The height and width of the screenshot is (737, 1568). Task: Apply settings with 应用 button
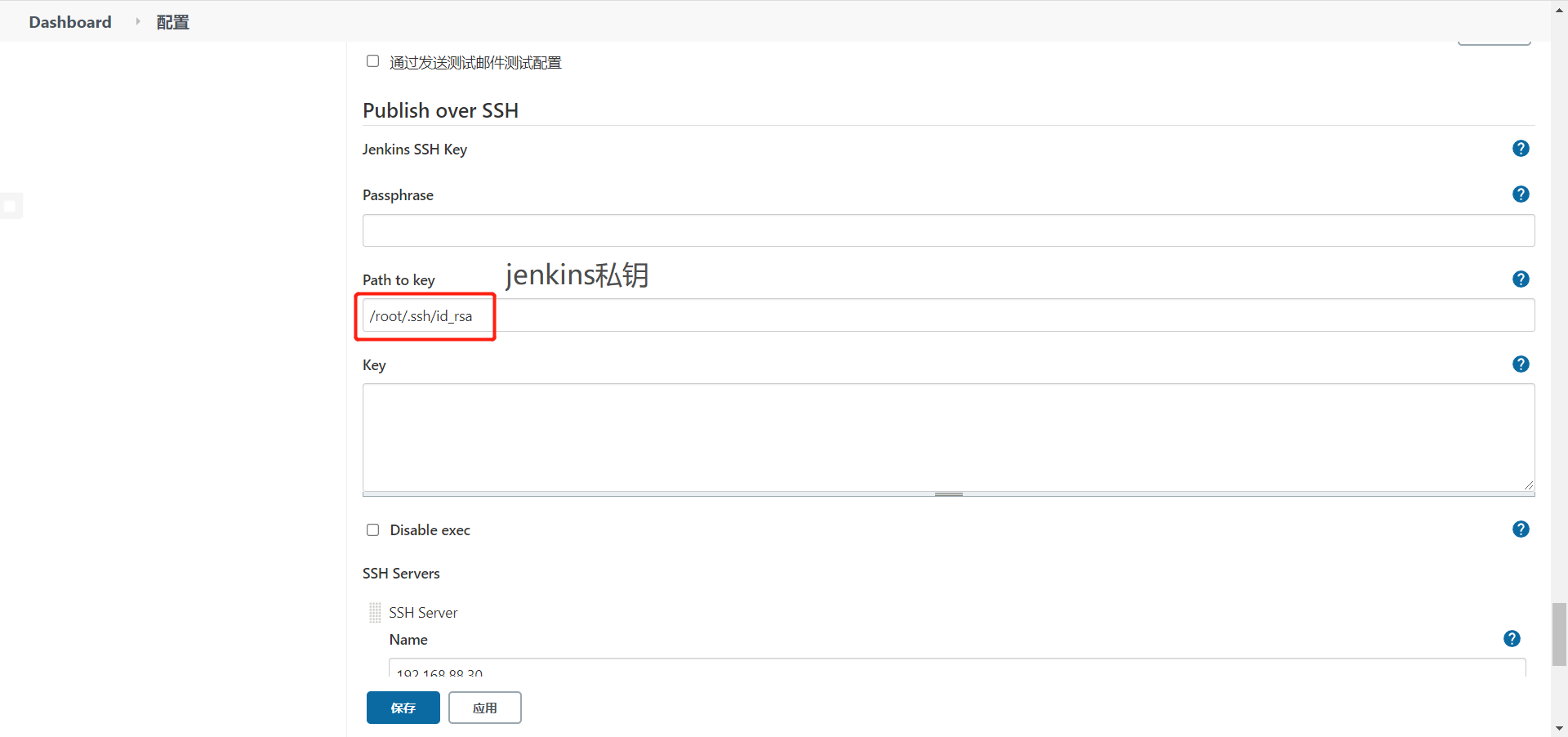pos(485,708)
